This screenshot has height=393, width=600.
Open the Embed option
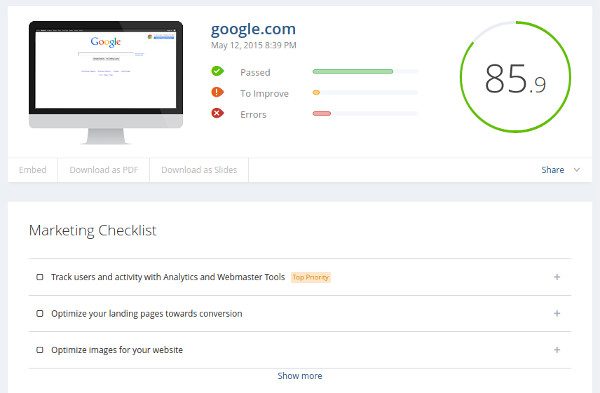[33, 170]
